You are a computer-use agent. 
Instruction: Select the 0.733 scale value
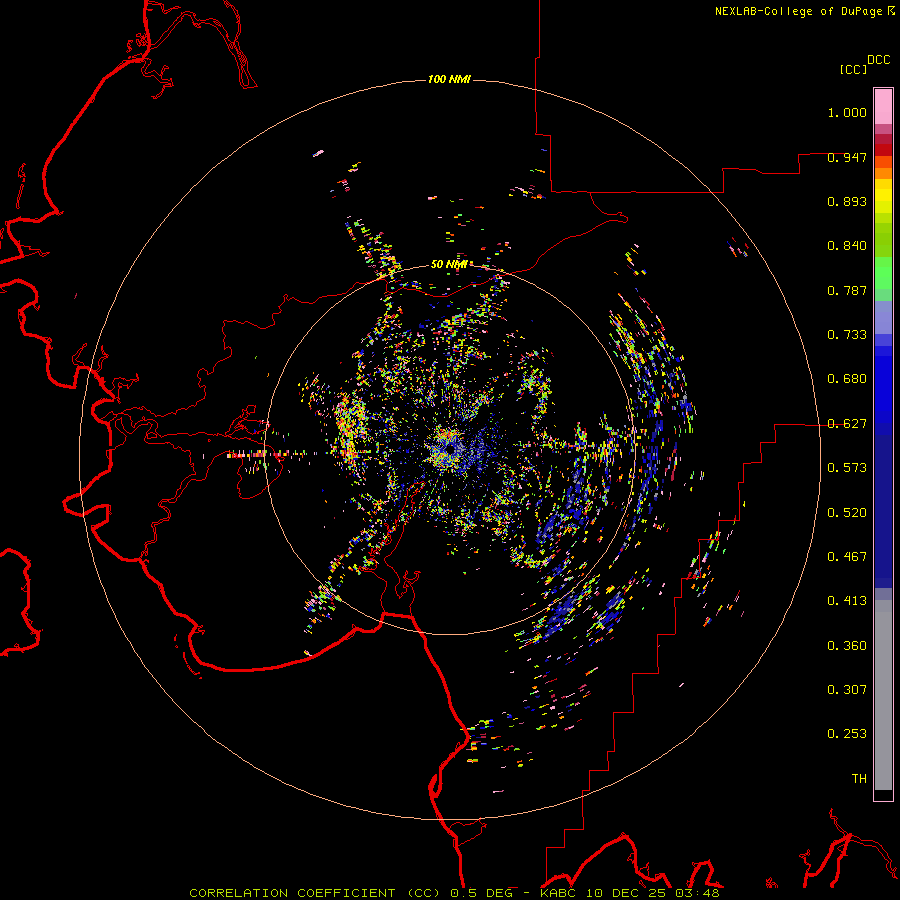[x=847, y=335]
